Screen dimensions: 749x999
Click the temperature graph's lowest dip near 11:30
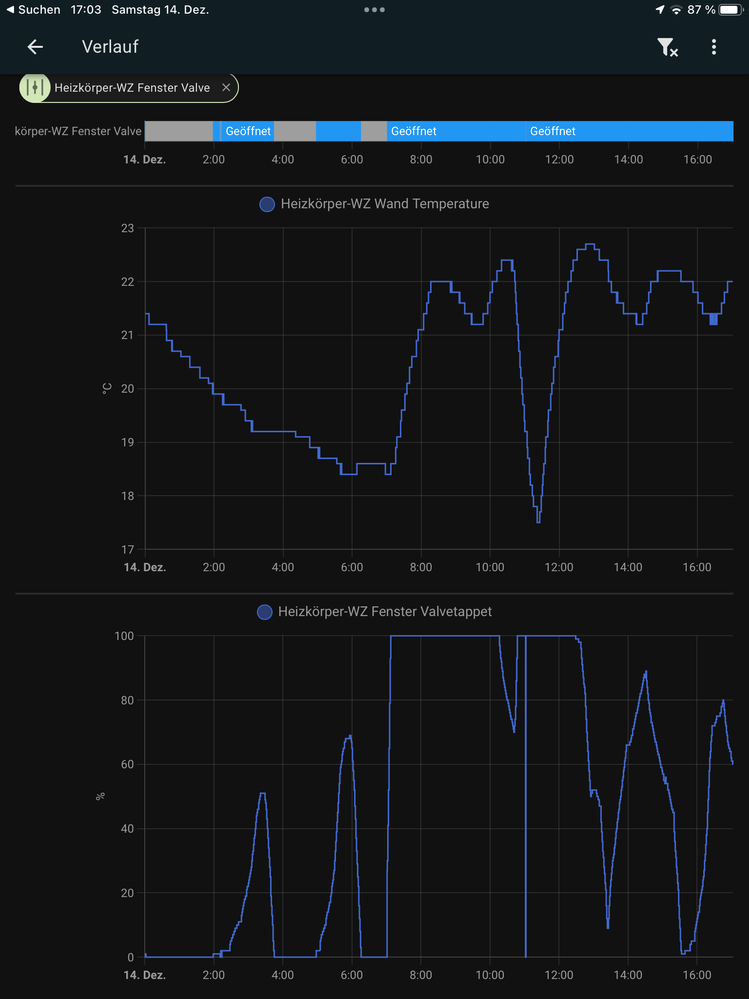click(x=538, y=520)
